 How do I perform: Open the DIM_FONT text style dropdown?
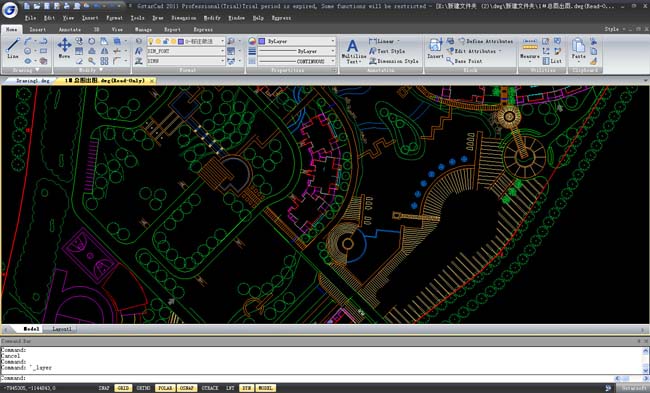(x=222, y=51)
